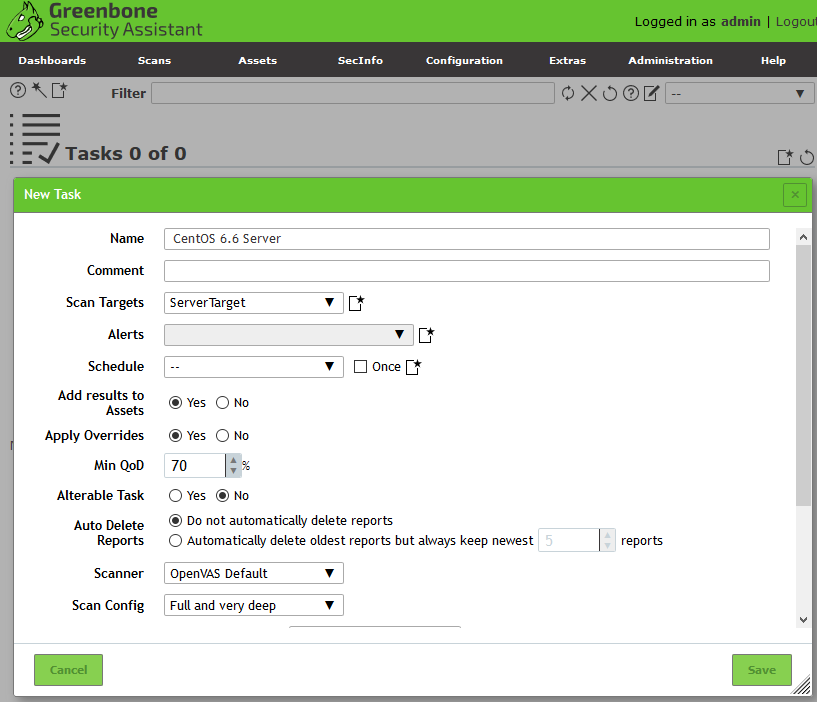The image size is (817, 702).
Task: Open the Schedule dropdown
Action: click(253, 367)
